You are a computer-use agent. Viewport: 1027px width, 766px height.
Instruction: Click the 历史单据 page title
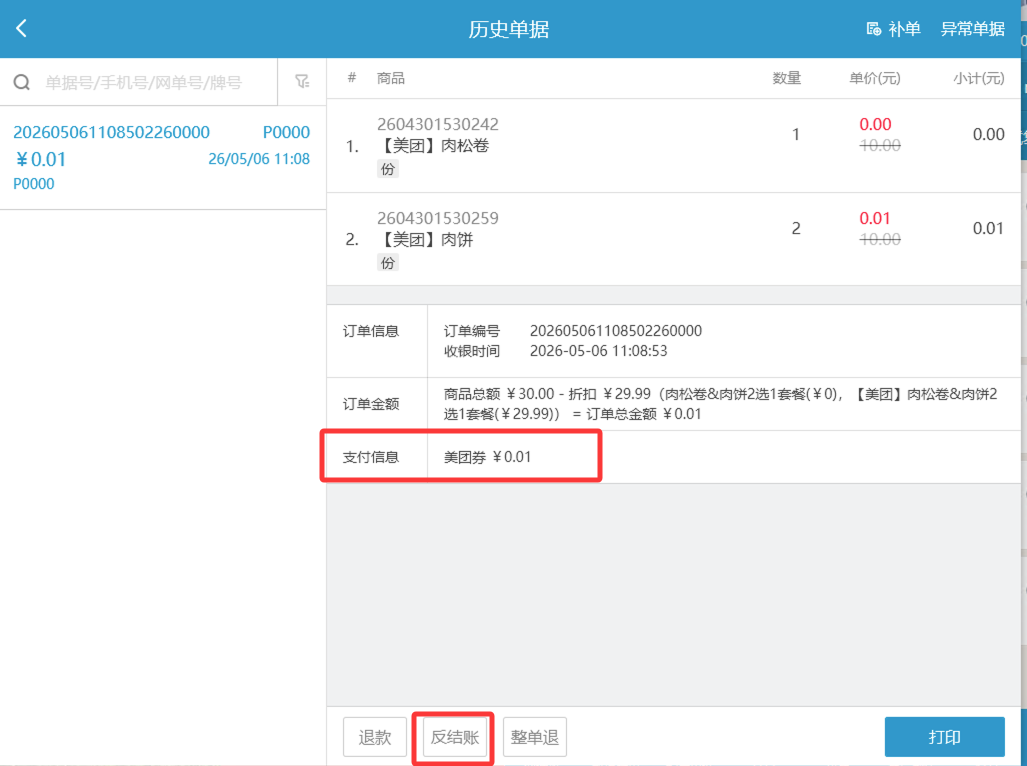coord(508,29)
